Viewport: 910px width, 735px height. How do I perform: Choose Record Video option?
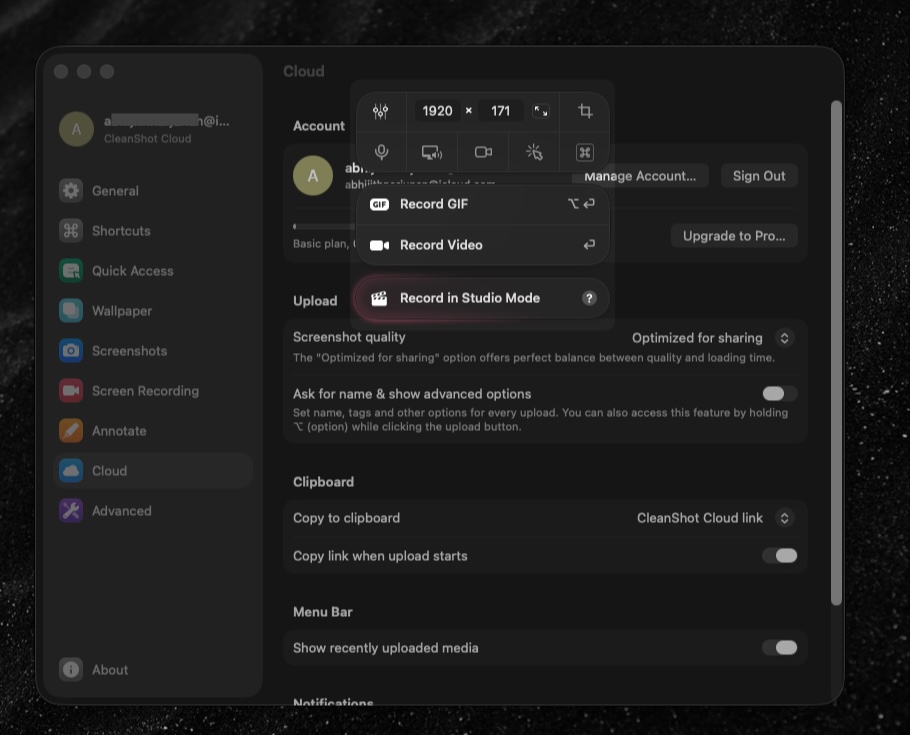coord(483,245)
